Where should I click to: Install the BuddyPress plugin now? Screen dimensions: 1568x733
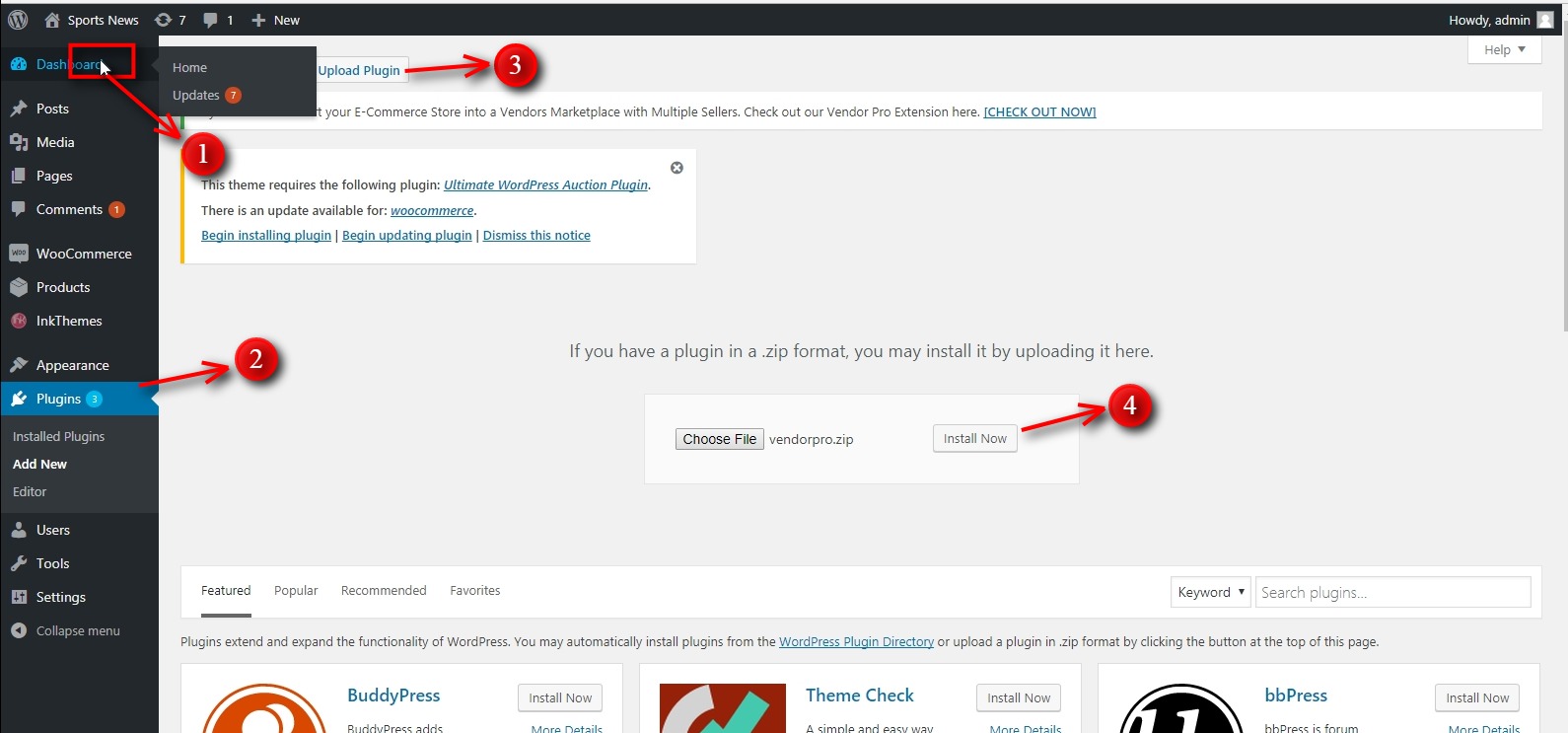560,697
